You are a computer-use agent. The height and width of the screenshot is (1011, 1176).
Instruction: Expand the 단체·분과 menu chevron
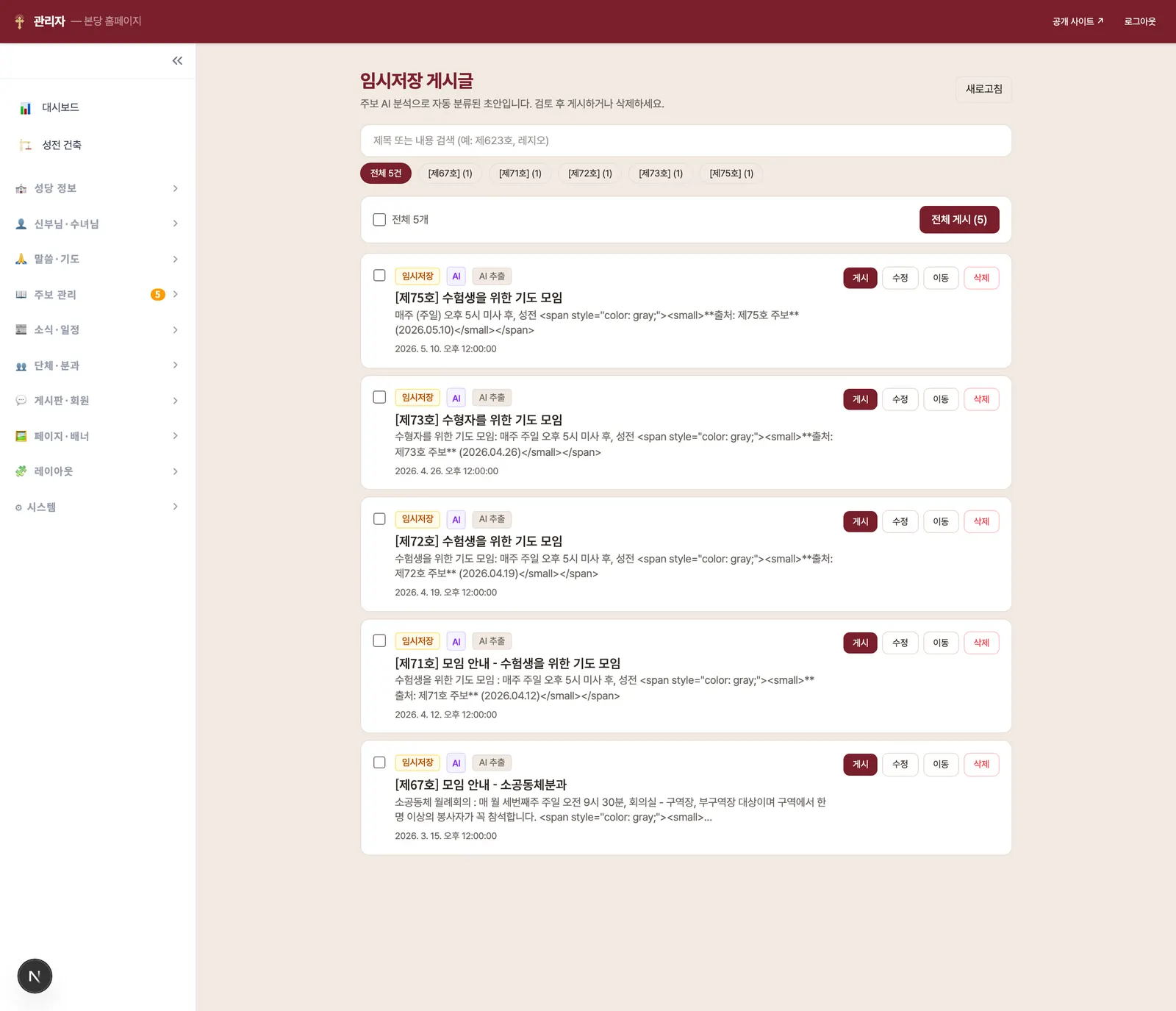click(x=175, y=365)
